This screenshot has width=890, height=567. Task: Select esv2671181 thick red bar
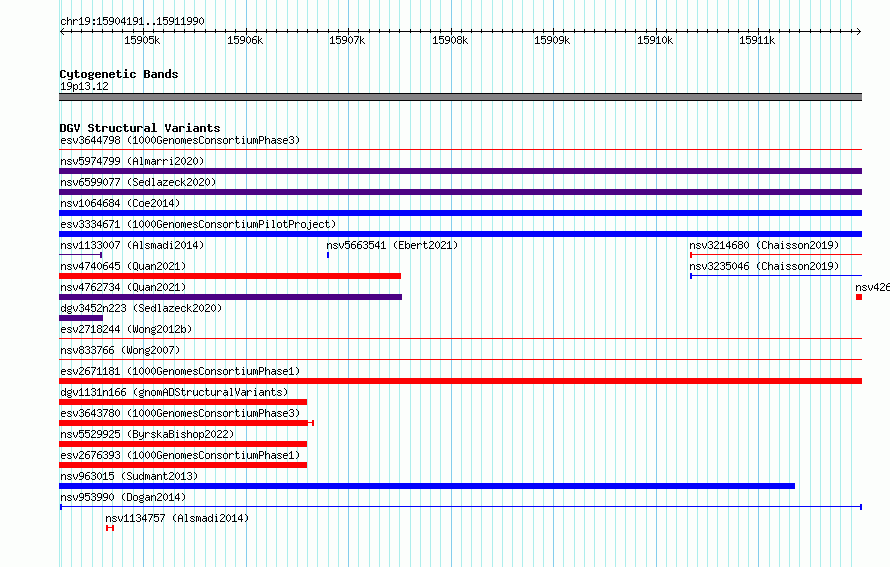460,381
